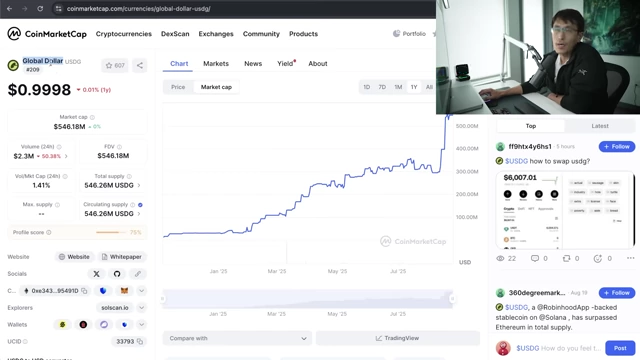Open the Chart tab
The image size is (640, 360).
[x=179, y=64]
